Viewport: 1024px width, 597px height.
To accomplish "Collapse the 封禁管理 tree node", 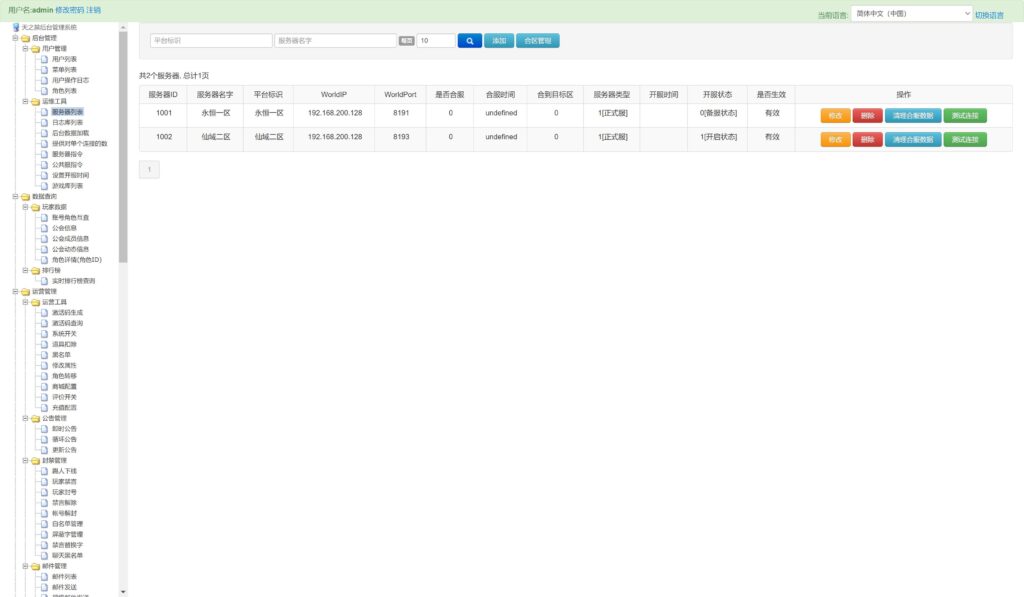I will pos(25,460).
